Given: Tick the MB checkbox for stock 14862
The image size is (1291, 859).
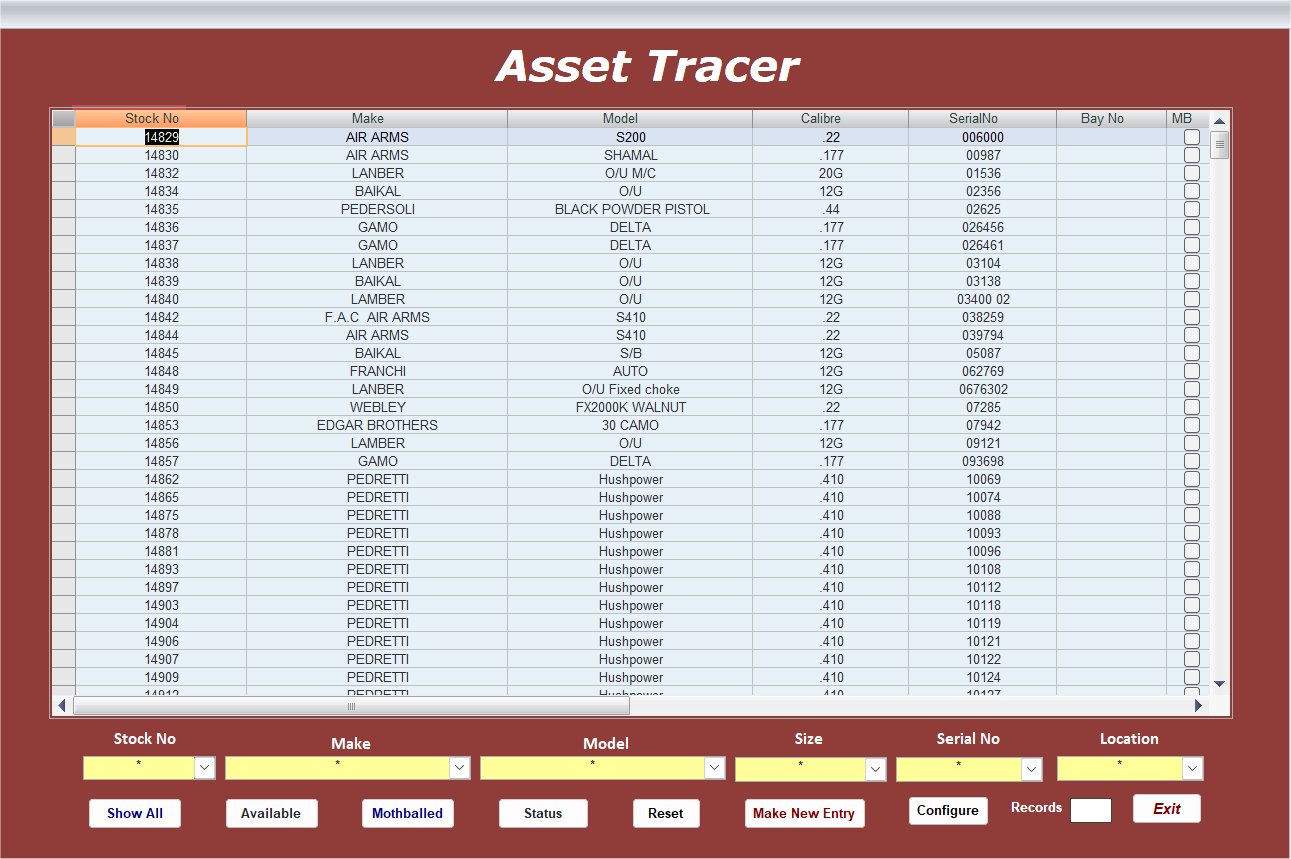Looking at the screenshot, I should [1191, 479].
